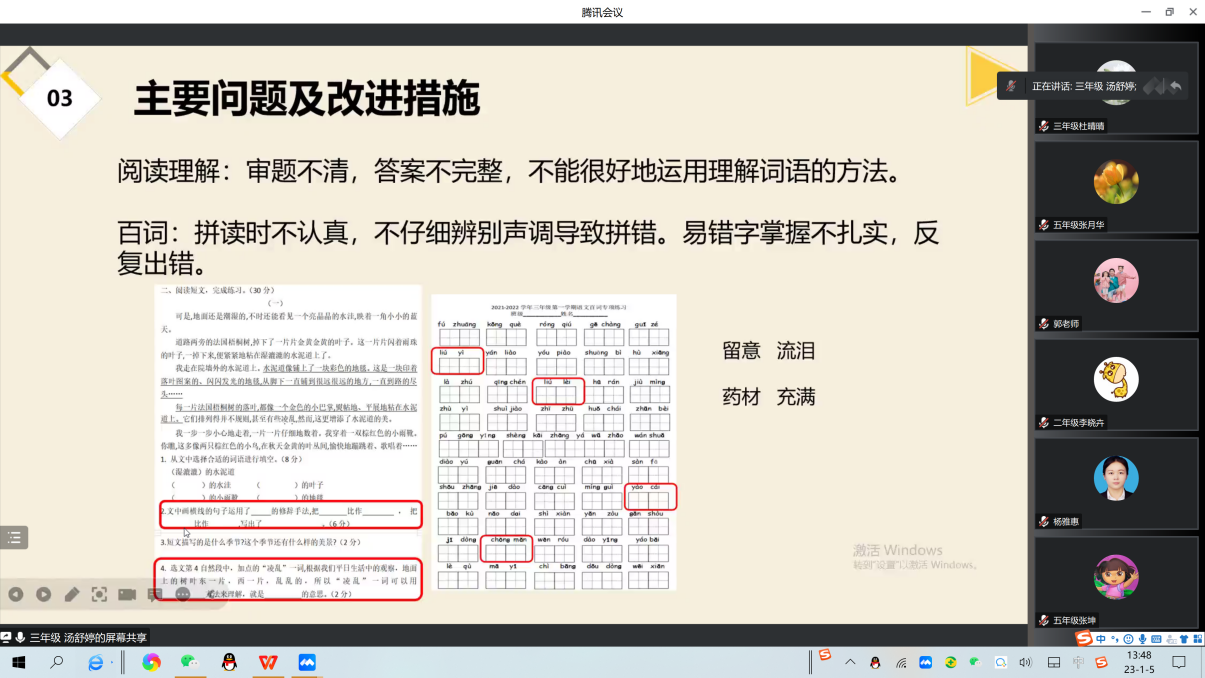Click slide title 主要问题及改进措施

click(x=307, y=99)
